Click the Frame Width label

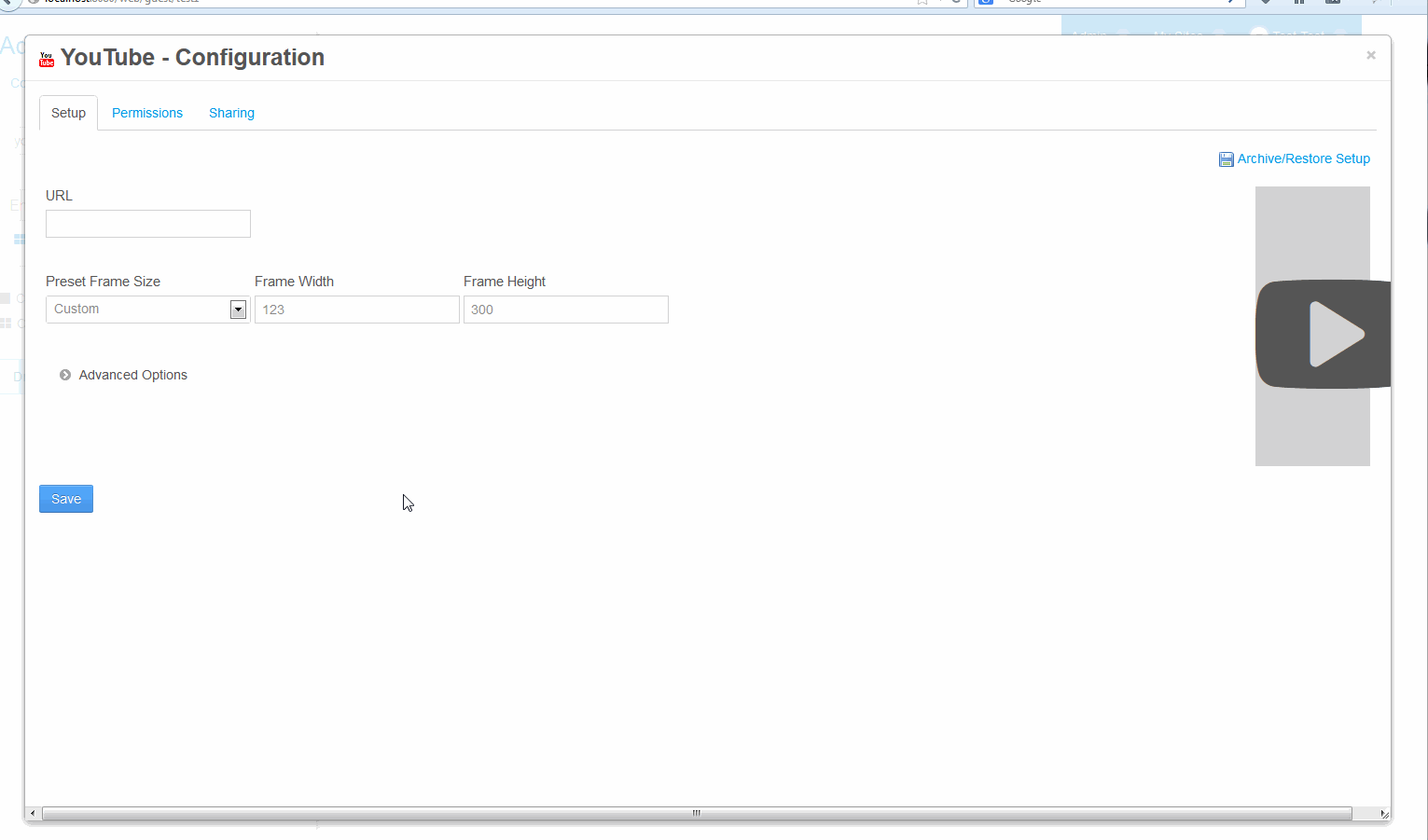tap(294, 282)
